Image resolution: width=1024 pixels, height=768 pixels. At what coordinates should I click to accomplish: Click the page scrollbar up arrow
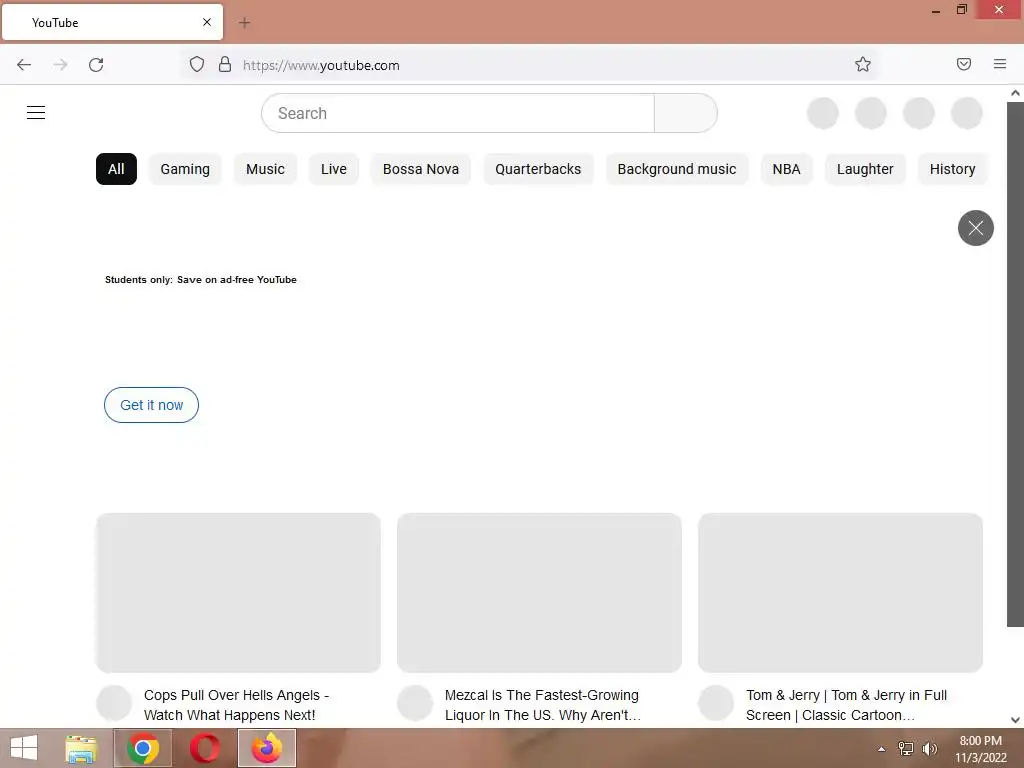[x=1015, y=93]
